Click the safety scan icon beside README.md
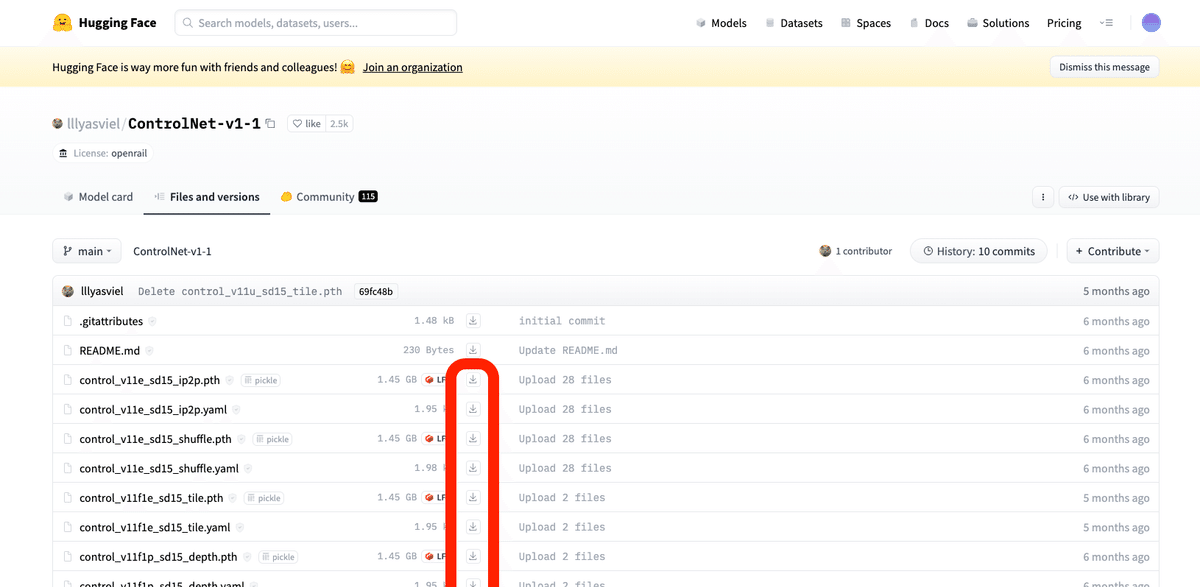The height and width of the screenshot is (587, 1200). point(149,351)
